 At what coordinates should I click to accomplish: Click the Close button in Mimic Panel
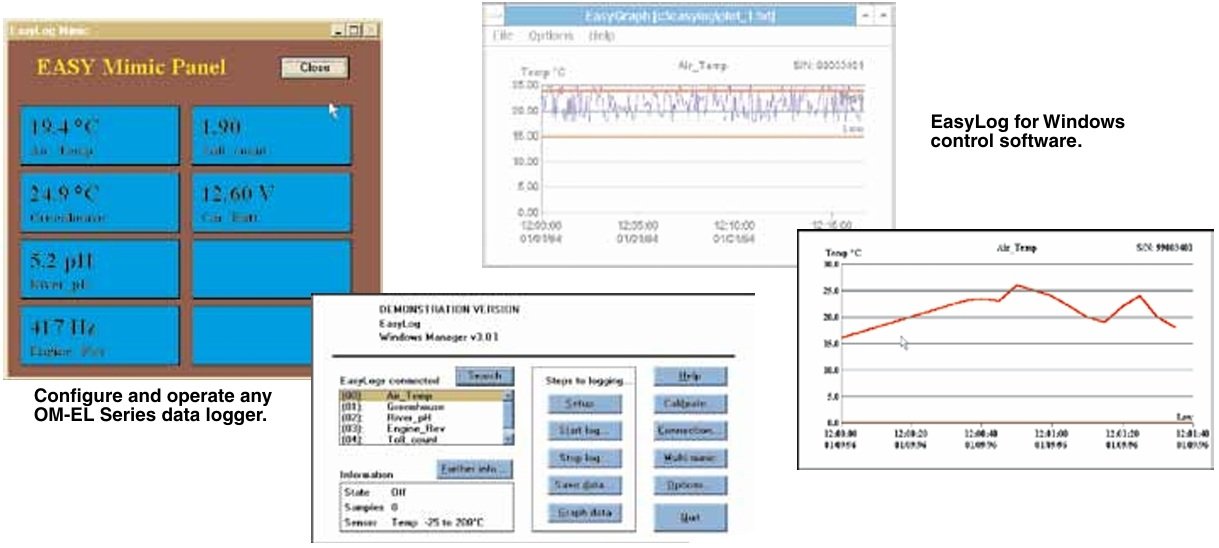[x=314, y=68]
